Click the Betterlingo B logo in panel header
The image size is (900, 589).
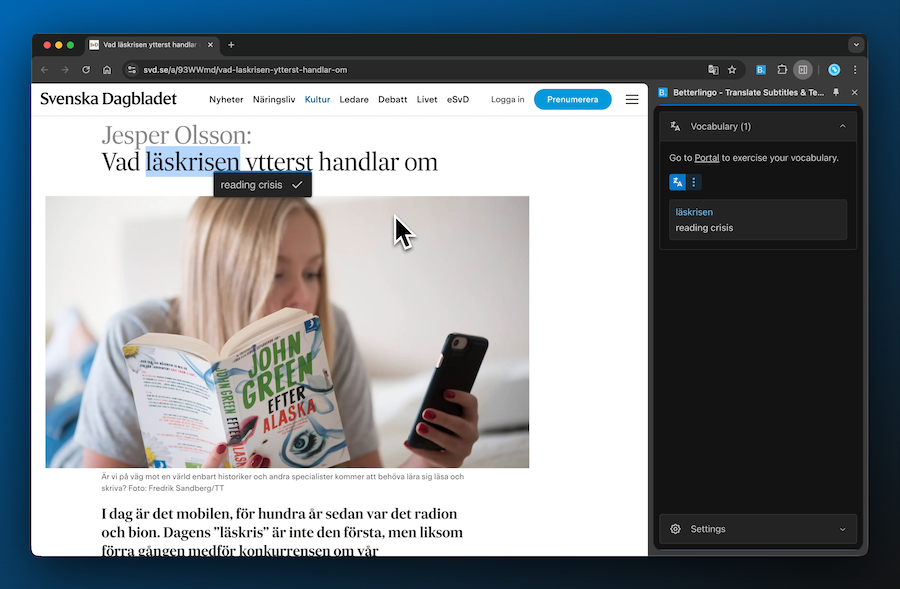(x=662, y=92)
